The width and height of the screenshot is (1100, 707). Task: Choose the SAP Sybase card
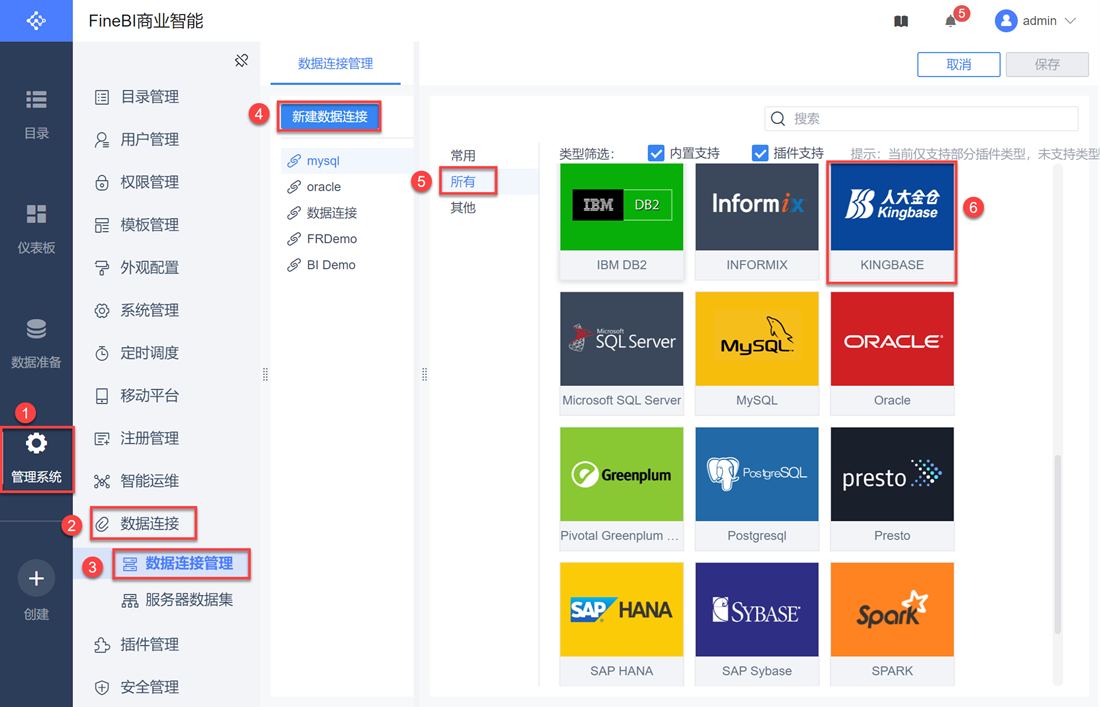click(757, 624)
